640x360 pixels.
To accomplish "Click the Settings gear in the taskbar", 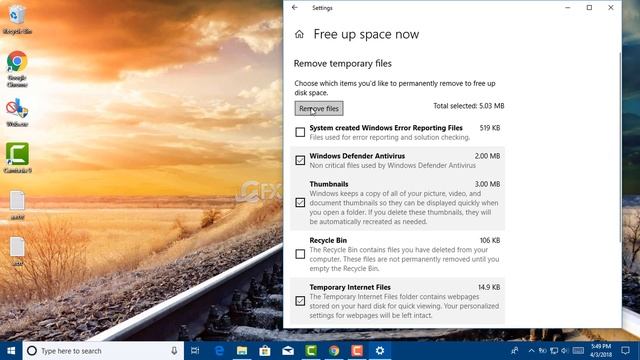I will (380, 351).
